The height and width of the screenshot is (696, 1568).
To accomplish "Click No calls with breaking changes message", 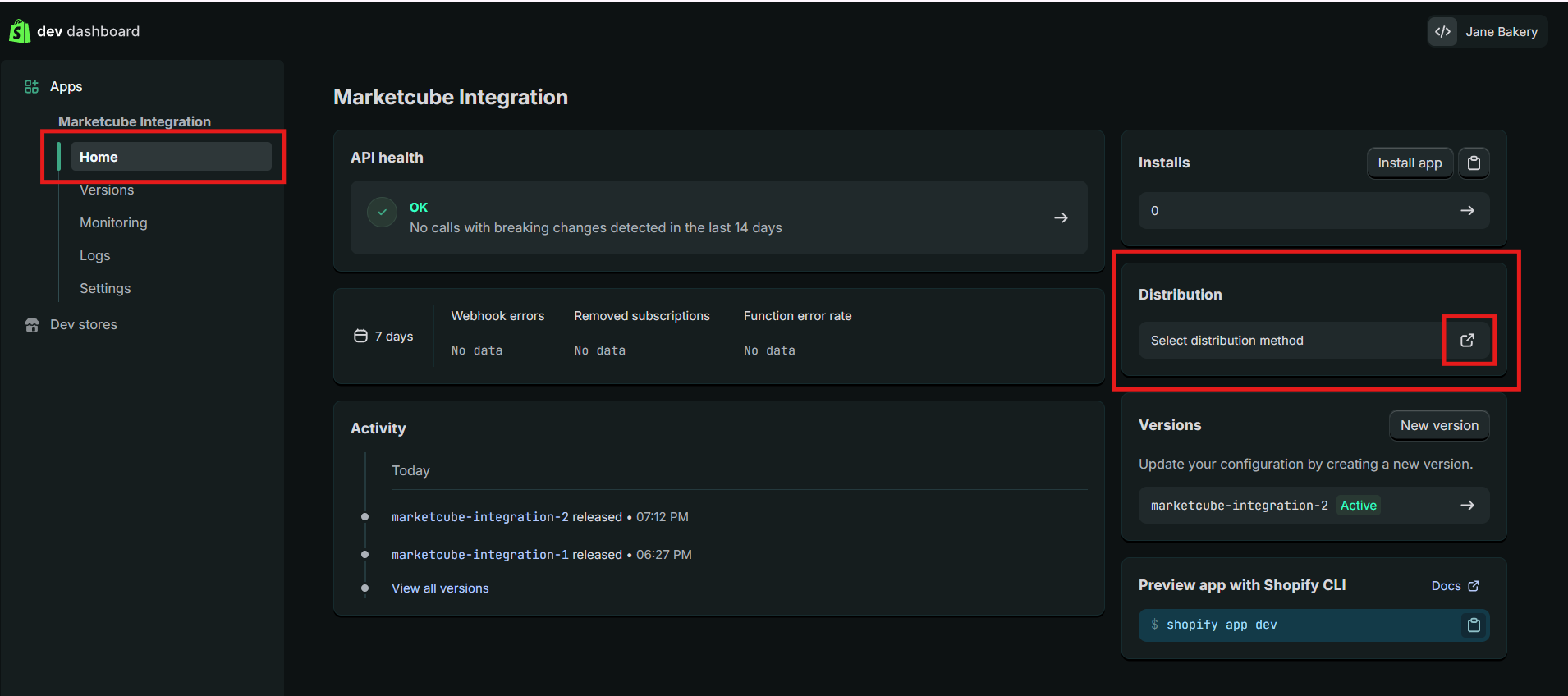I will pos(596,227).
